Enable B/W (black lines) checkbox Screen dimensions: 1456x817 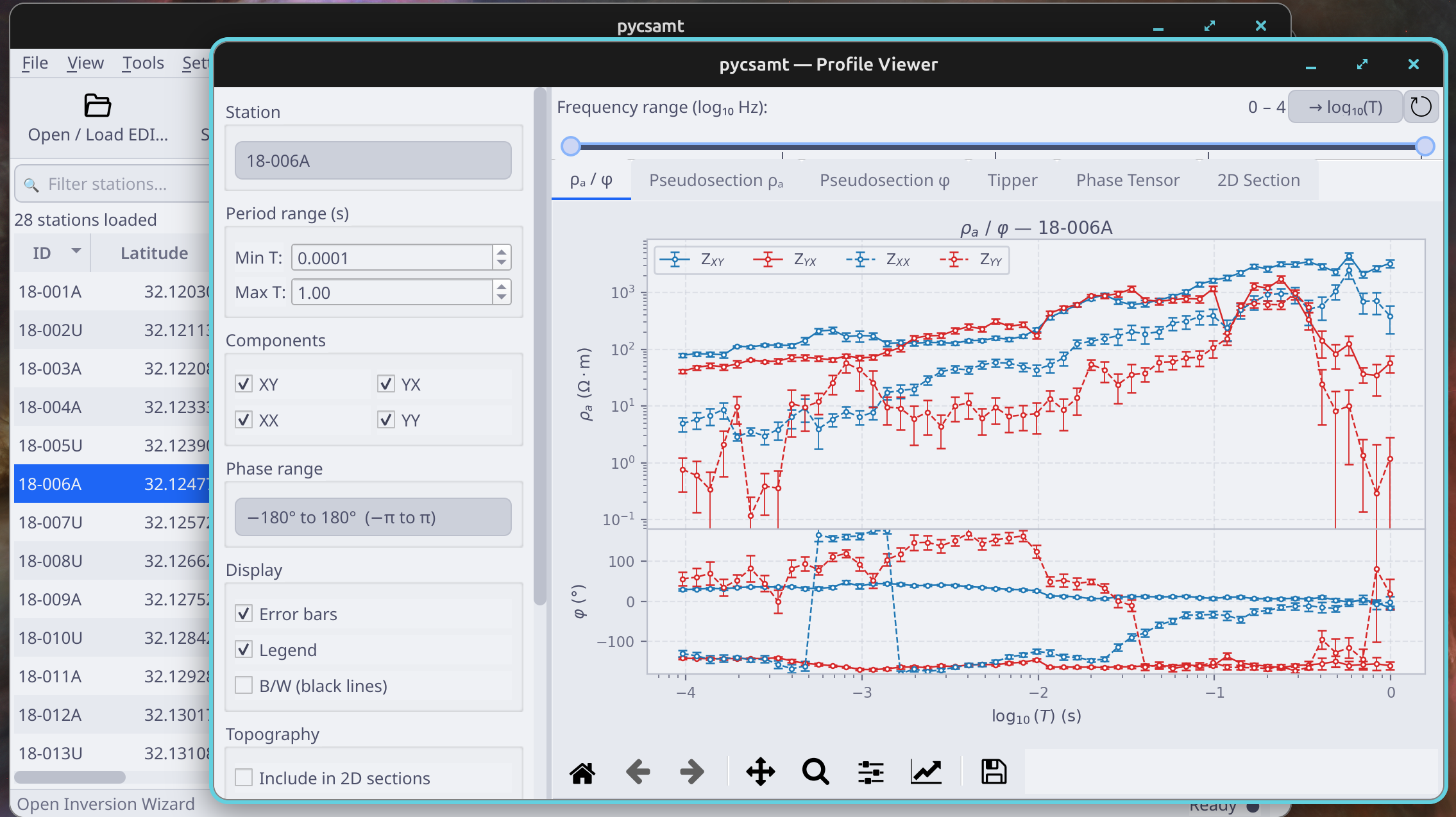click(x=244, y=686)
